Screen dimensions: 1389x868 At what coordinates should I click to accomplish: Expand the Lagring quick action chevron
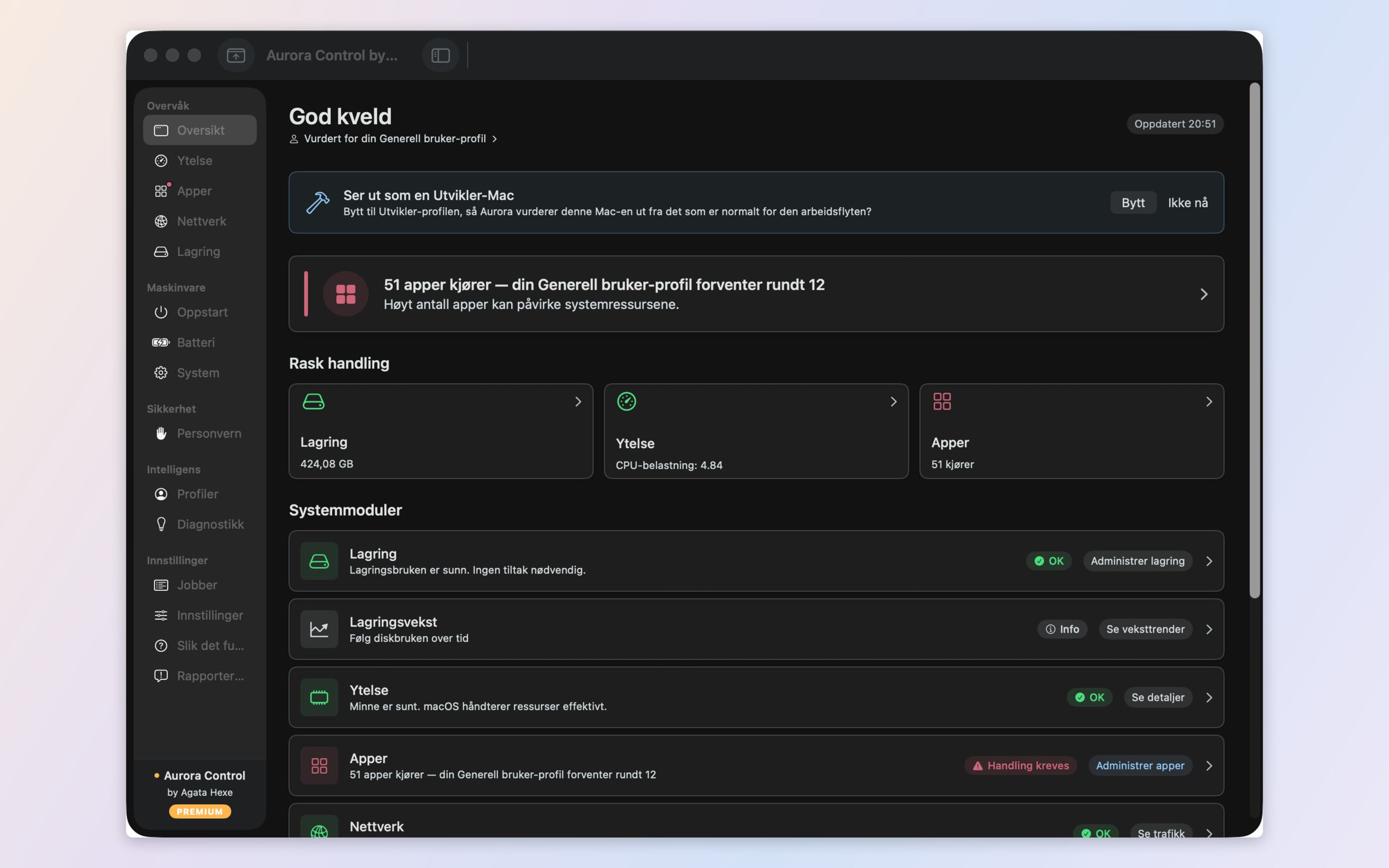click(x=578, y=402)
